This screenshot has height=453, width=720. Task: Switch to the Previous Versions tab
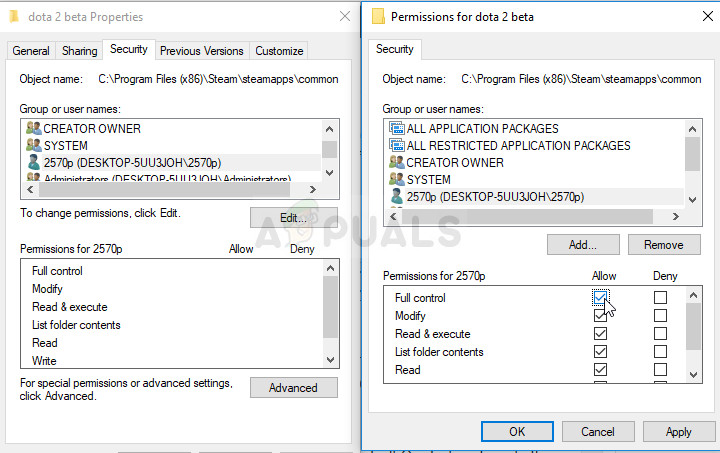point(201,51)
